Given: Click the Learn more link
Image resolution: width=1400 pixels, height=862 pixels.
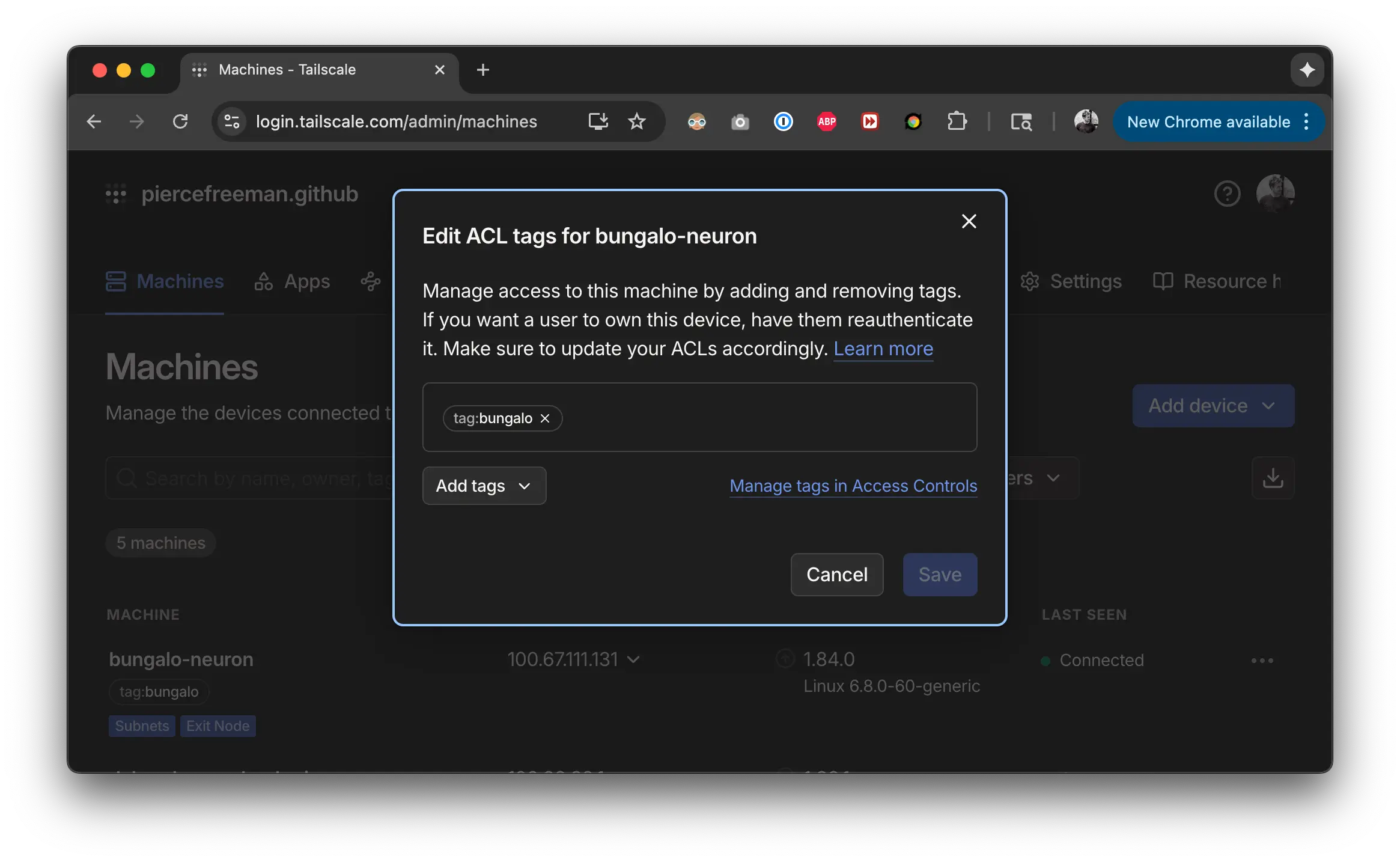Looking at the screenshot, I should (x=883, y=349).
